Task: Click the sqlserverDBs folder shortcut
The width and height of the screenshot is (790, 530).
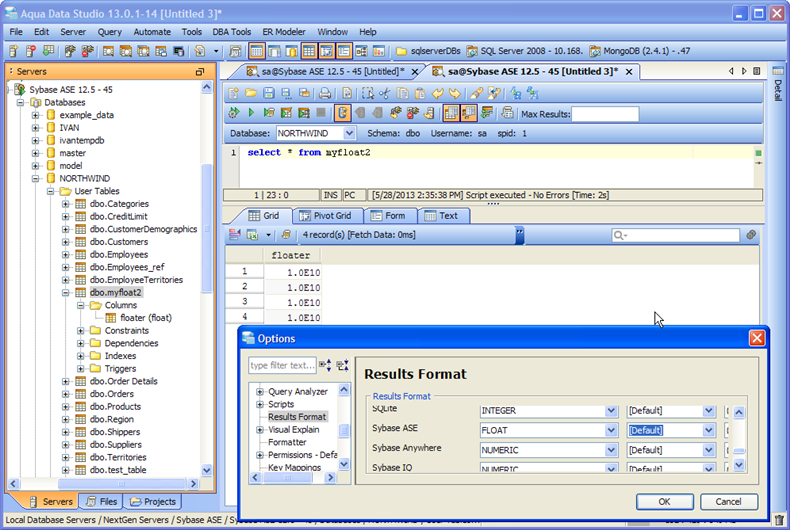Action: pyautogui.click(x=428, y=51)
